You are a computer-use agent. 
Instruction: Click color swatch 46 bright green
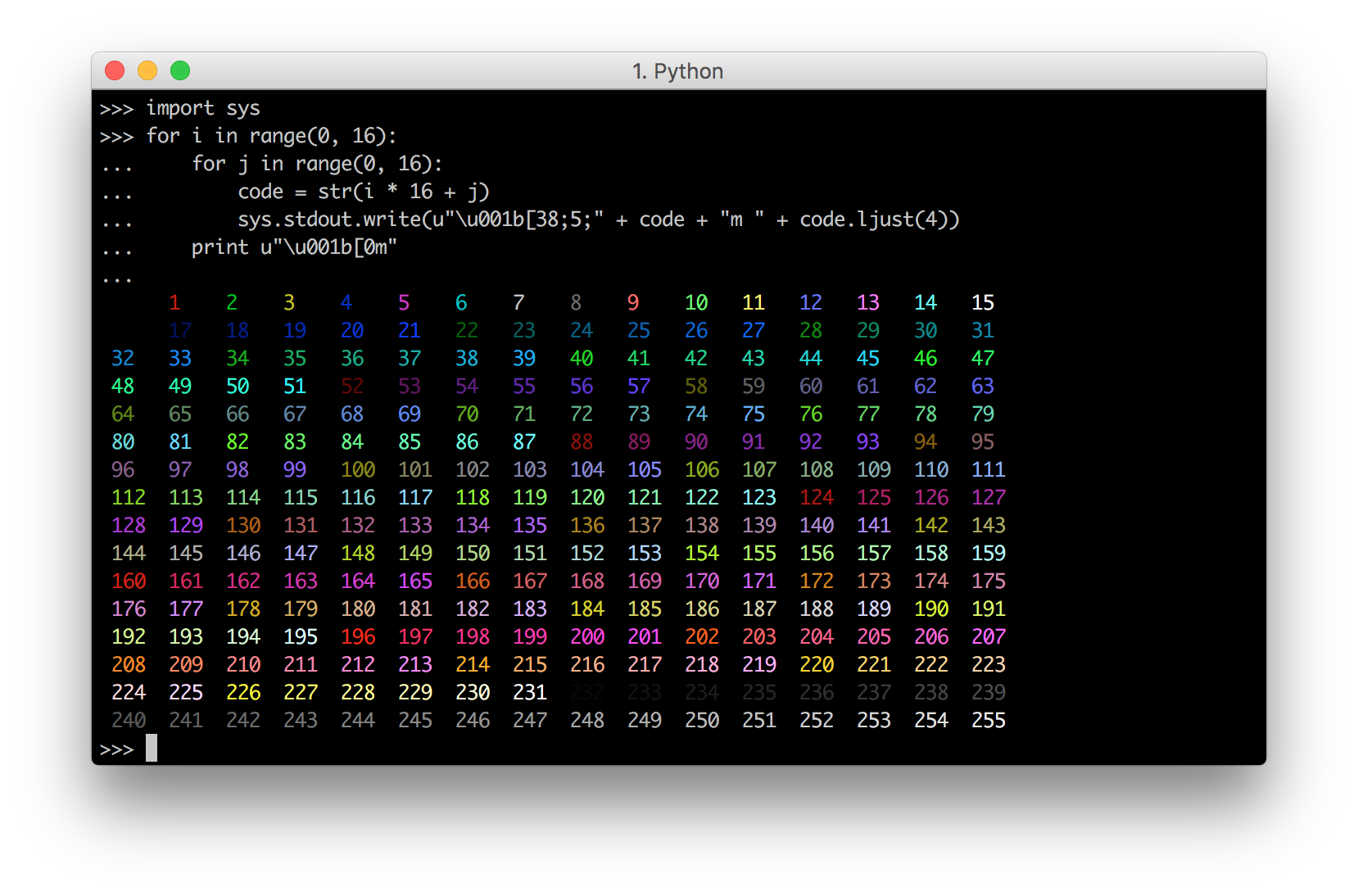coord(926,358)
